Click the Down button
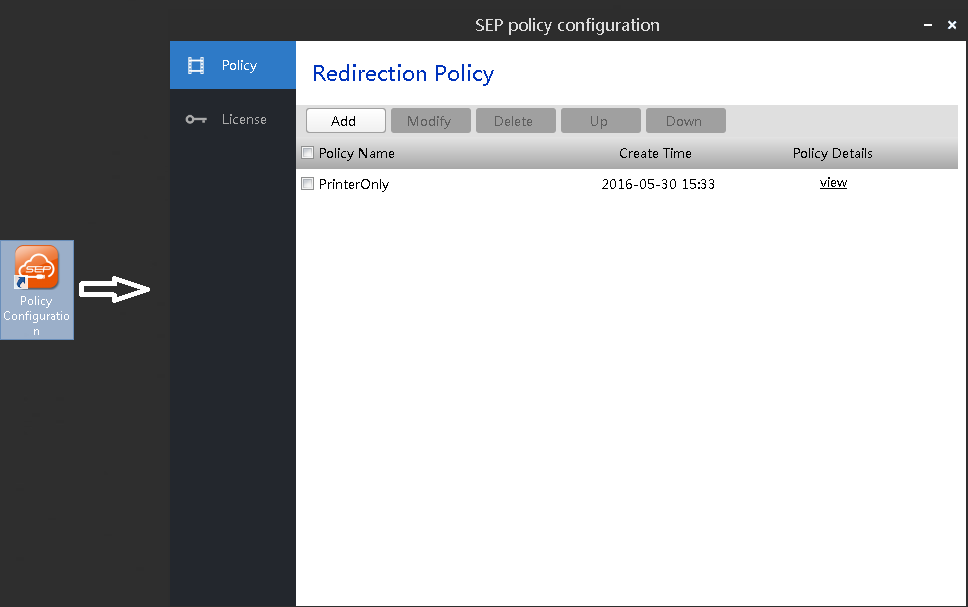 pos(686,120)
